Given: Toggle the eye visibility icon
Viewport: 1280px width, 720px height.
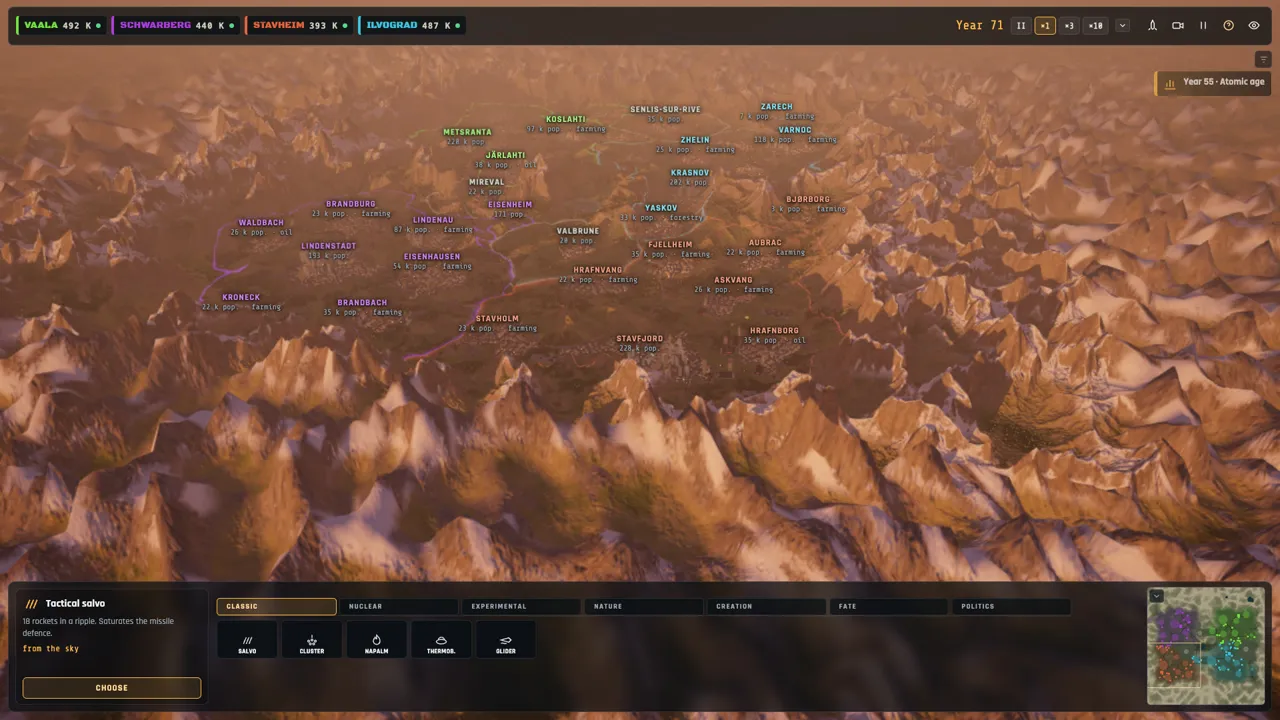Looking at the screenshot, I should [1254, 26].
